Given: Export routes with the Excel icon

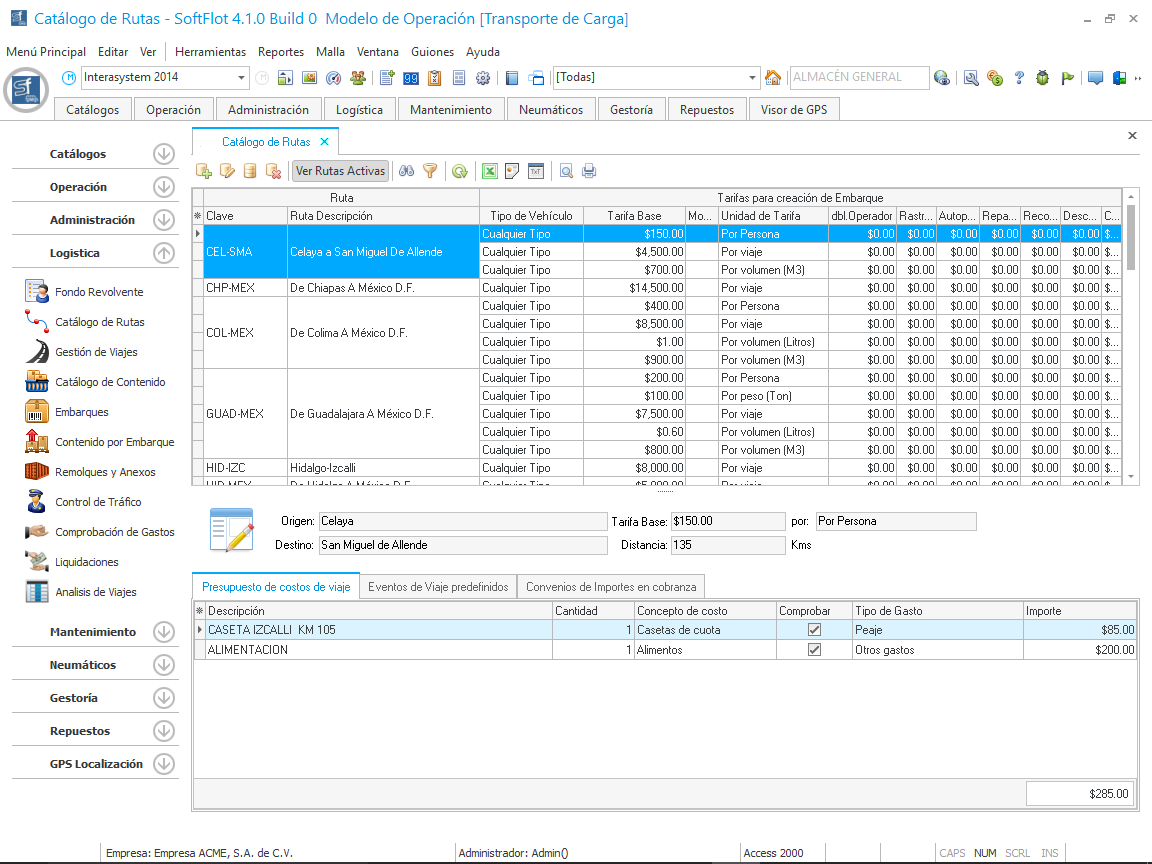Looking at the screenshot, I should tap(490, 171).
